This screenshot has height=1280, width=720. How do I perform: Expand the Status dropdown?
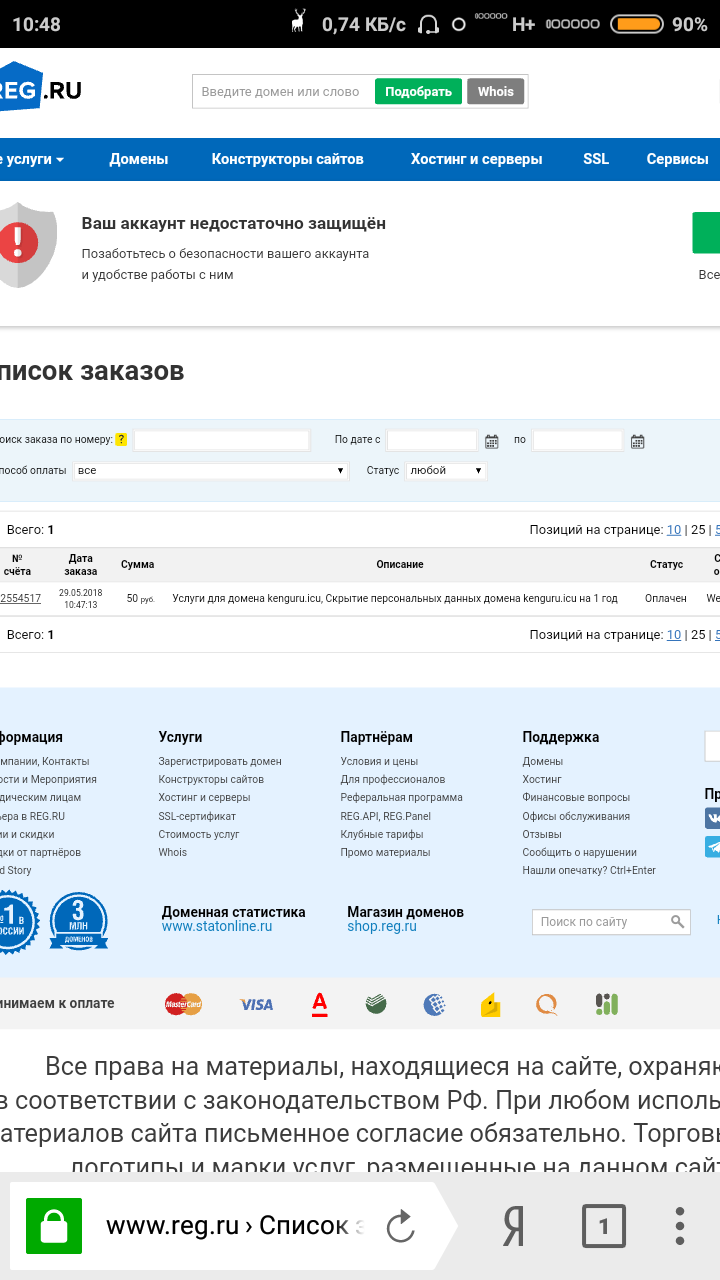pyautogui.click(x=446, y=470)
